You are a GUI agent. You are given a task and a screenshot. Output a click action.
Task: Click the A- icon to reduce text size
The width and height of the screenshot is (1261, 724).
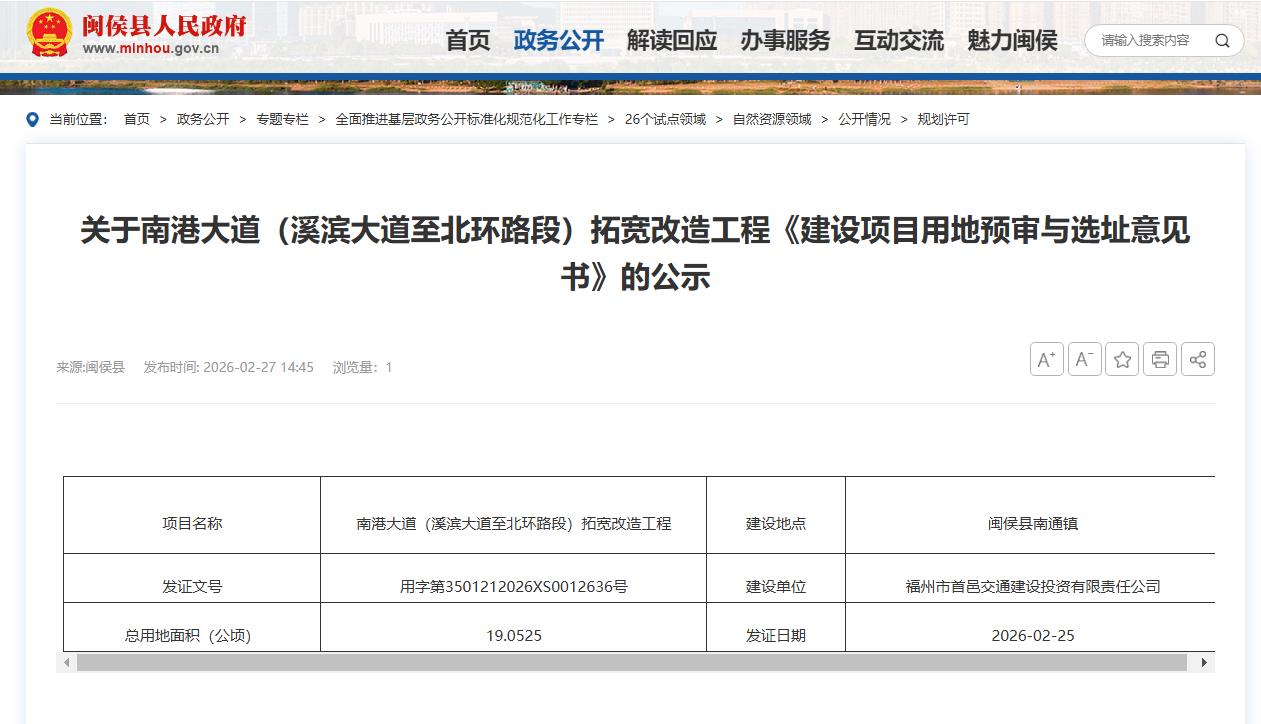tap(1084, 359)
